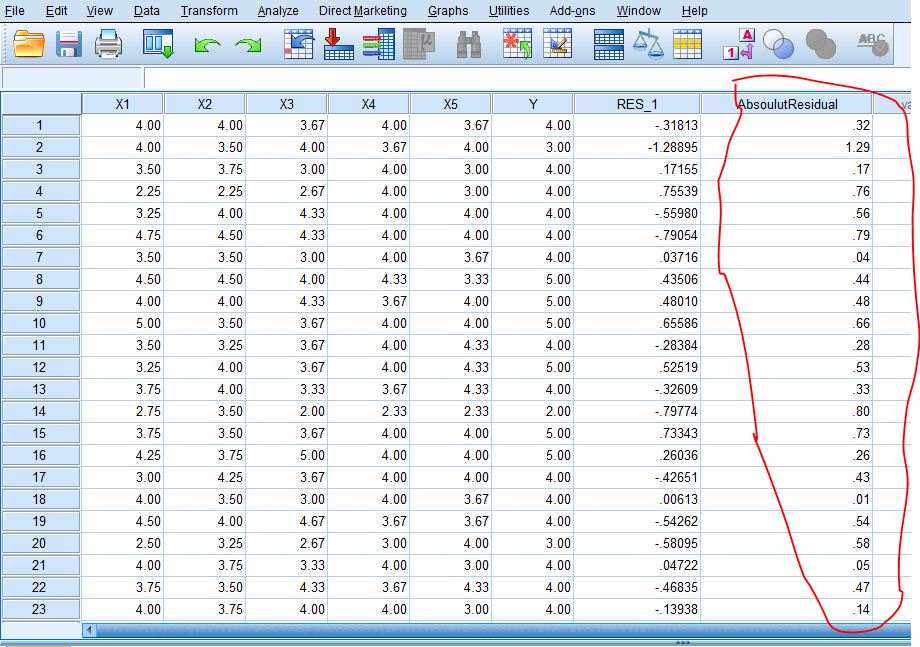920x647 pixels.
Task: Click the Run Descriptive Statistics icon
Action: (420, 45)
